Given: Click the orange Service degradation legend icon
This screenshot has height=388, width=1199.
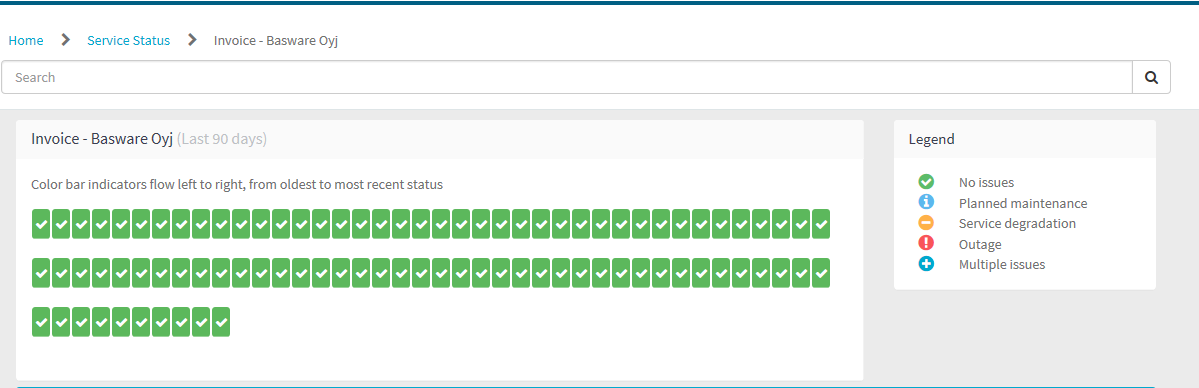Looking at the screenshot, I should (x=926, y=223).
